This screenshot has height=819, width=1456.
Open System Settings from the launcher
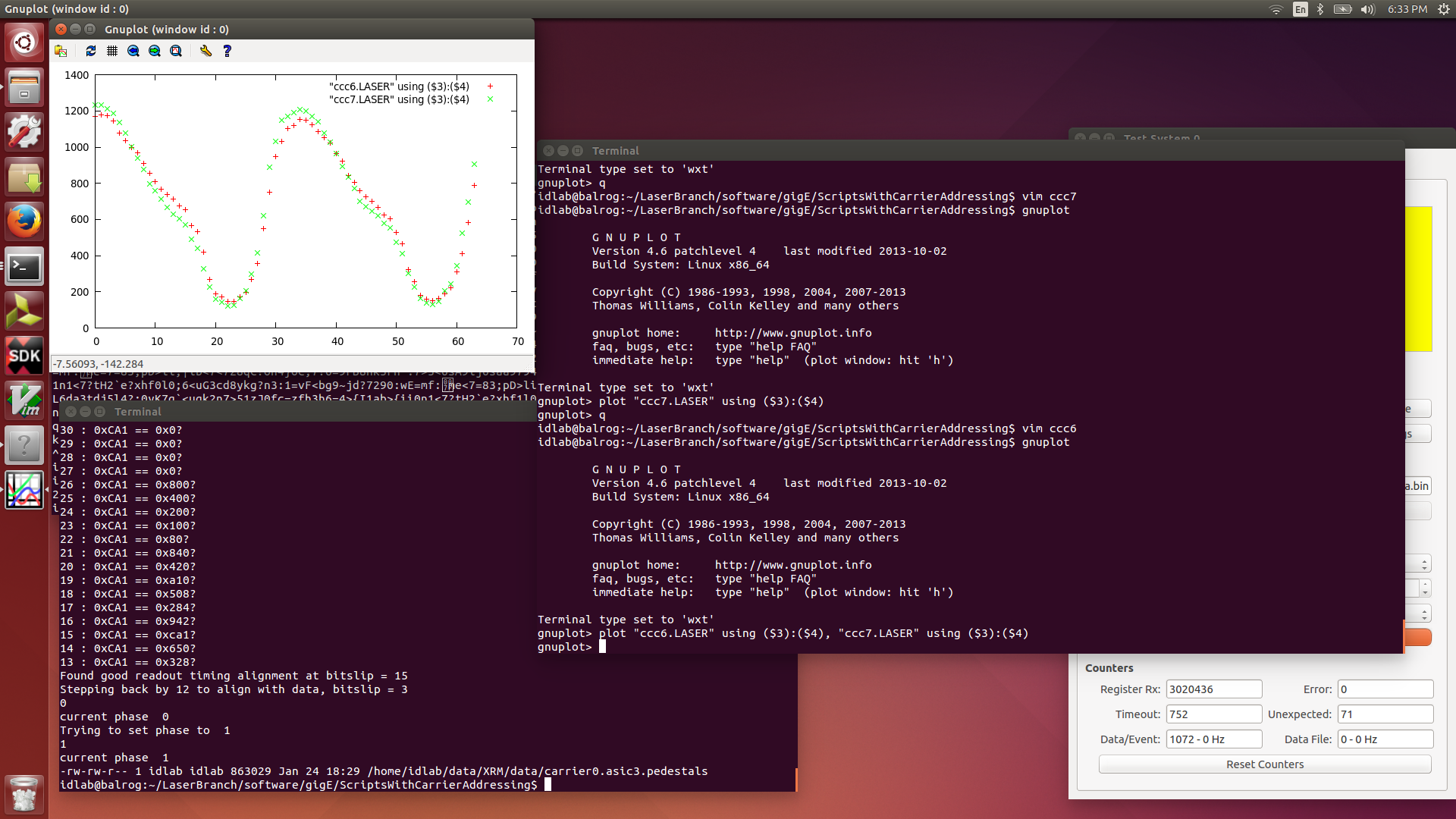tap(24, 132)
